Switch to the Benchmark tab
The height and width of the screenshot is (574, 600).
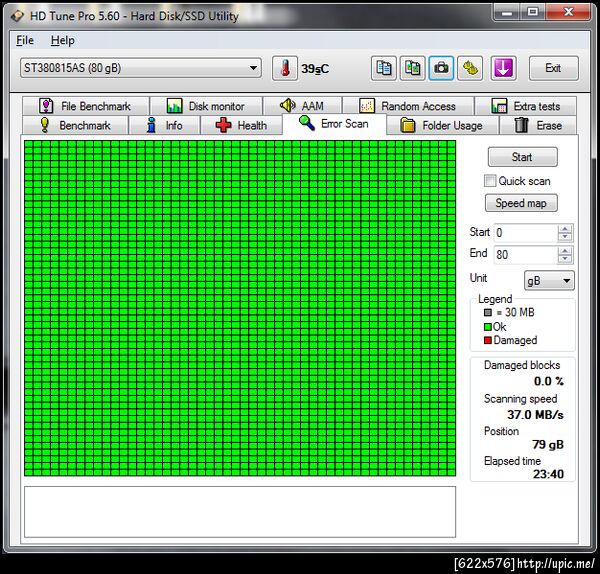click(75, 125)
